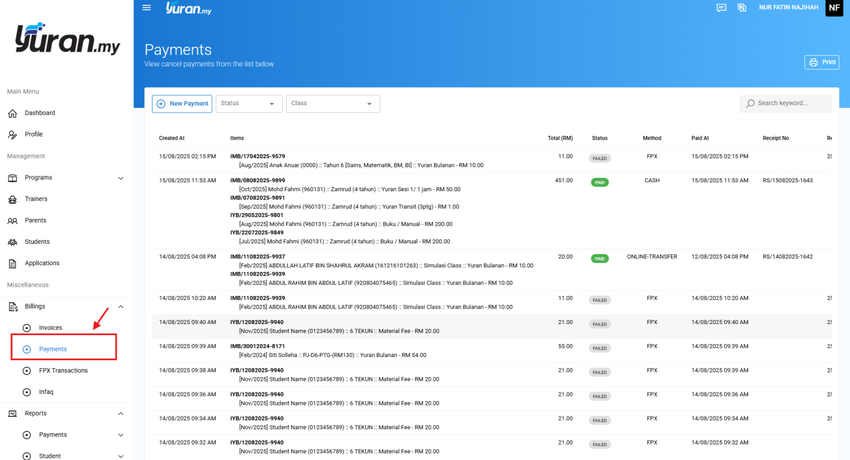Click the circle icon beside Infaq
The height and width of the screenshot is (460, 850).
tap(27, 392)
